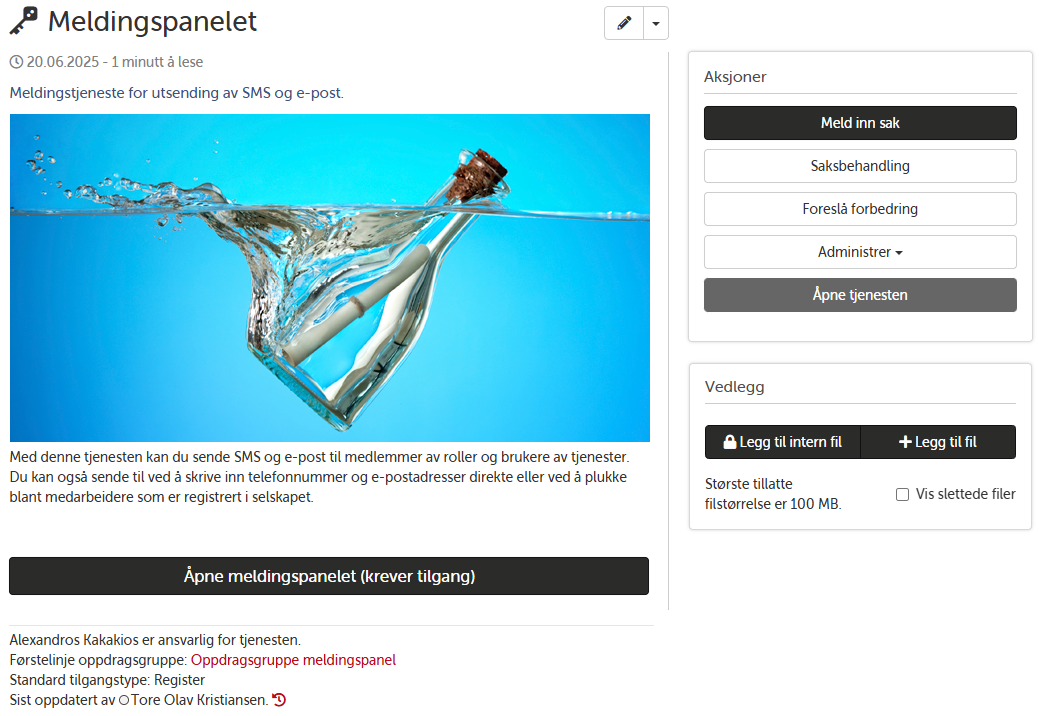Click the message-in-a-bottle image
Viewport: 1039px width, 716px height.
tap(329, 278)
